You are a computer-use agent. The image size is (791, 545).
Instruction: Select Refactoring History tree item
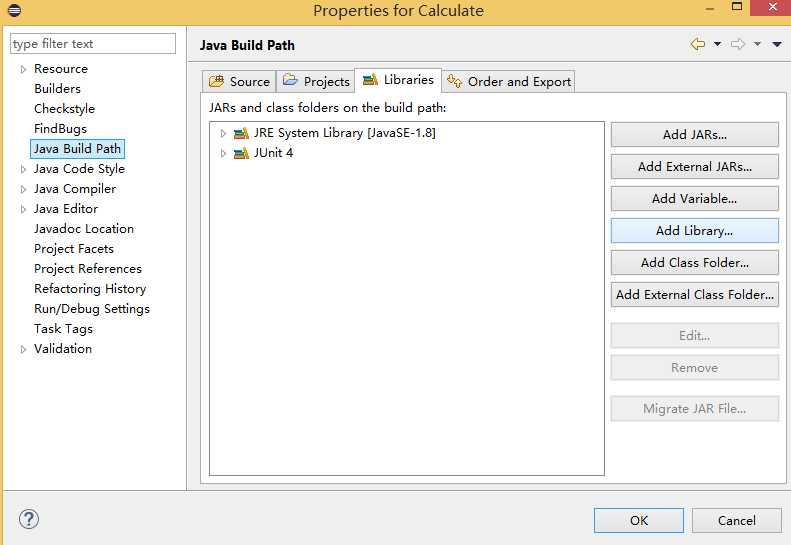[90, 289]
